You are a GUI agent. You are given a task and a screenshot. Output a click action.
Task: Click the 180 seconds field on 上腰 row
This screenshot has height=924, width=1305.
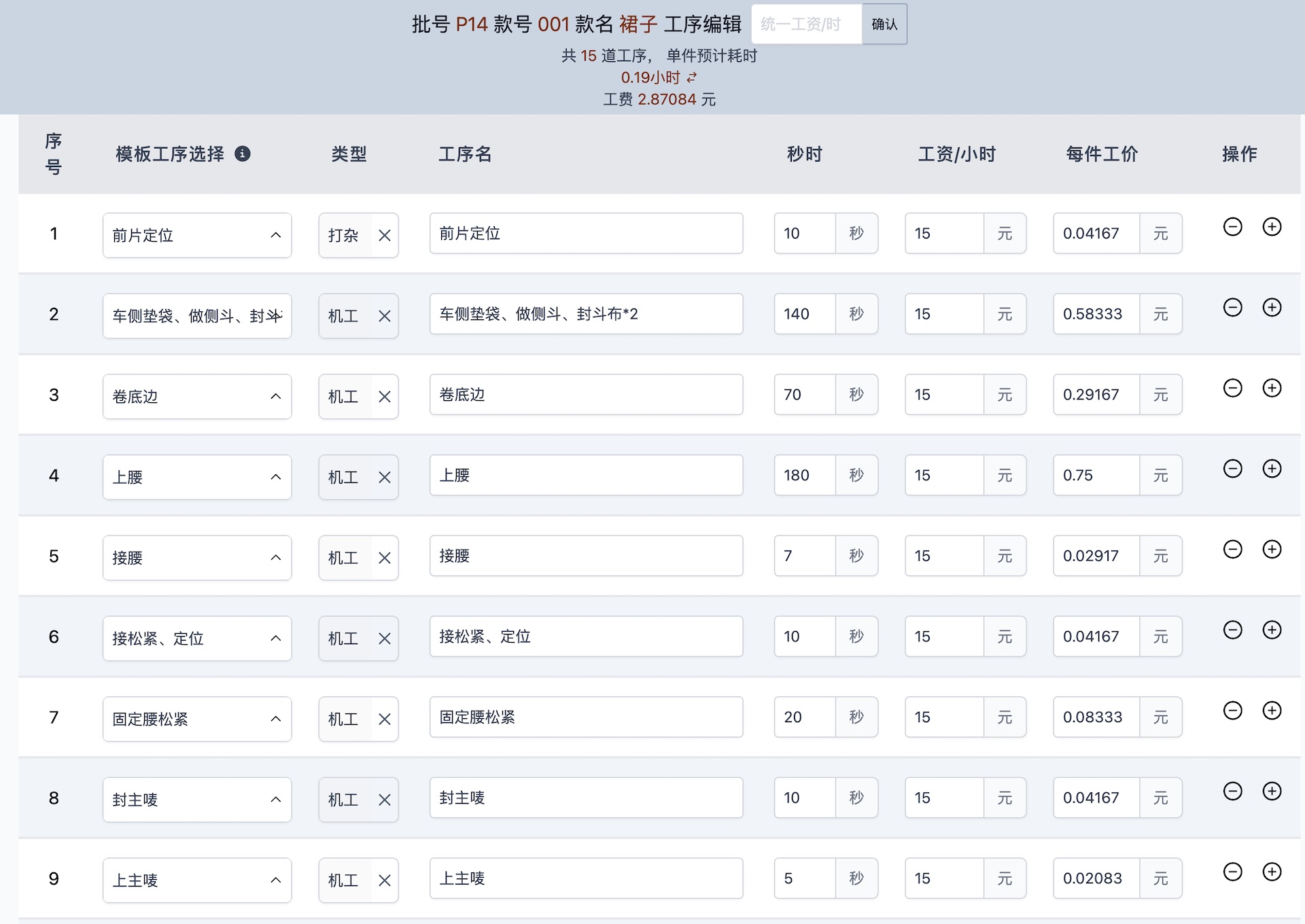pos(804,475)
